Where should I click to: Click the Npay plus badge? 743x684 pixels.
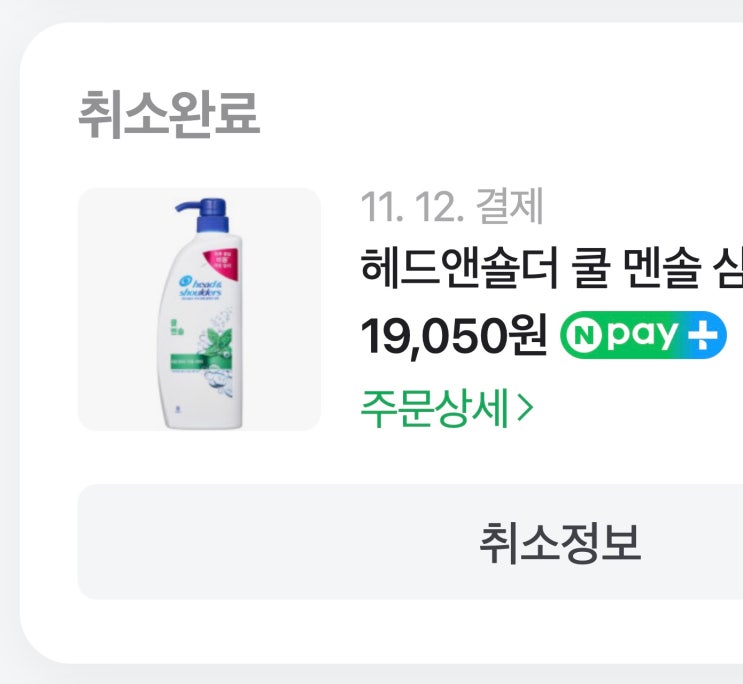click(643, 335)
